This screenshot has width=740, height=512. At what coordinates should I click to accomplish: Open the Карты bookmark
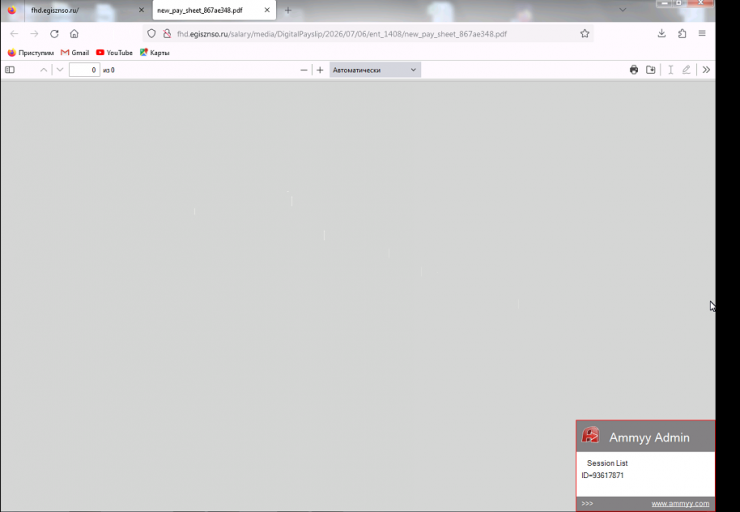pos(154,52)
